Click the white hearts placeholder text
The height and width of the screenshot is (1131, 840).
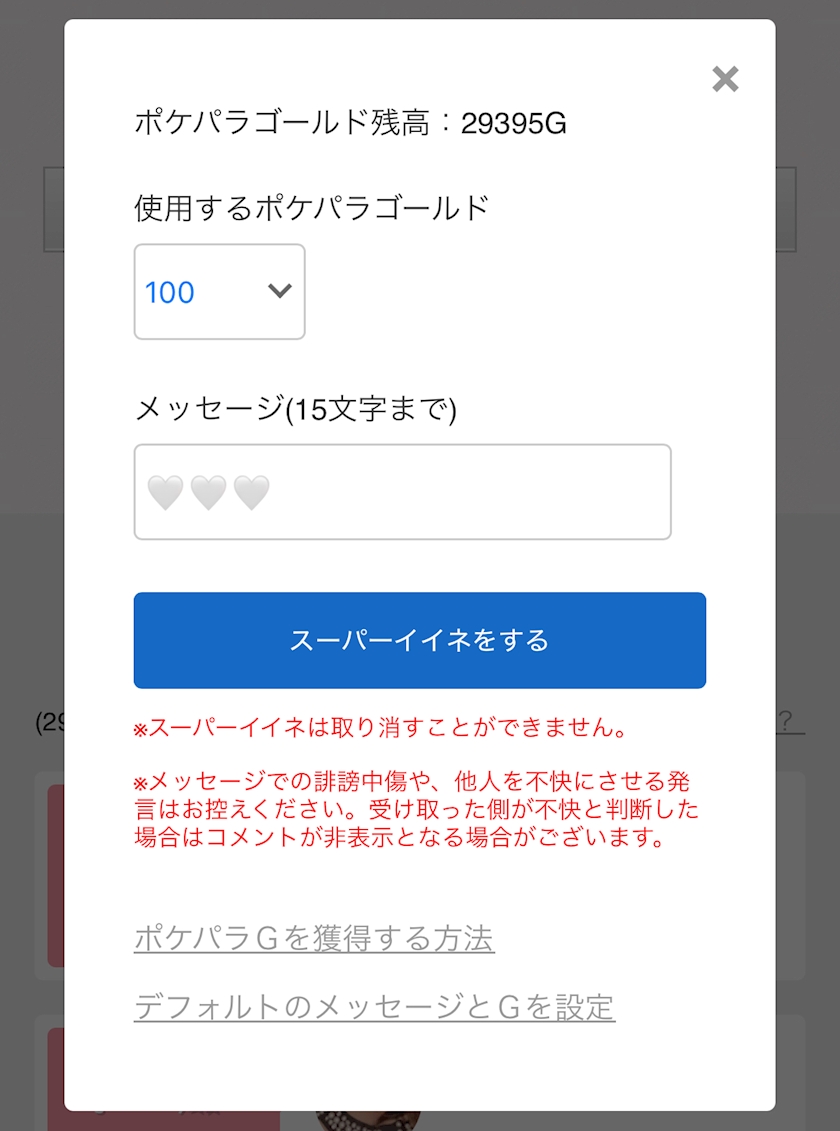[x=208, y=492]
